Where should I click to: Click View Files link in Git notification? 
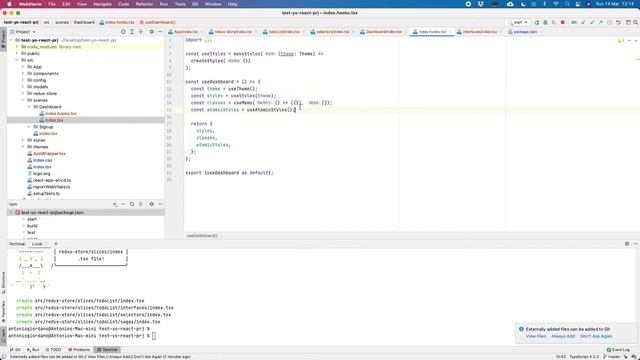click(536, 336)
